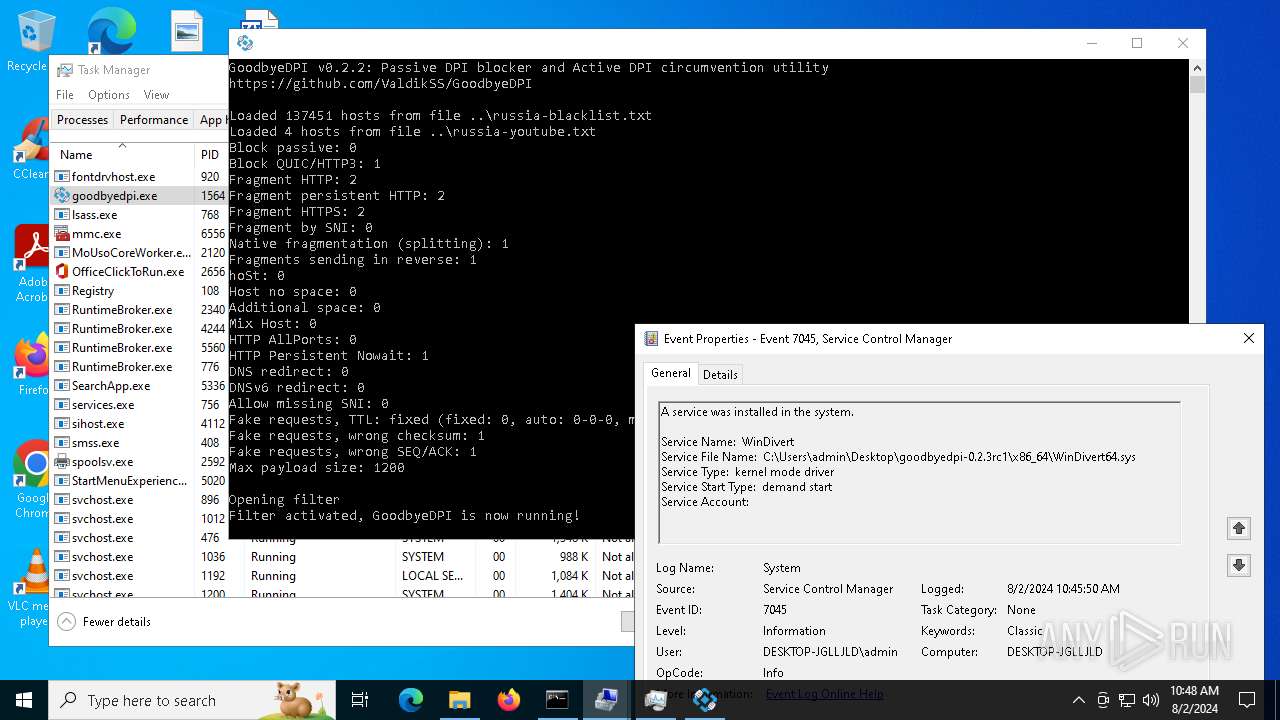Go to next event with down arrow
1280x720 pixels.
click(x=1239, y=565)
